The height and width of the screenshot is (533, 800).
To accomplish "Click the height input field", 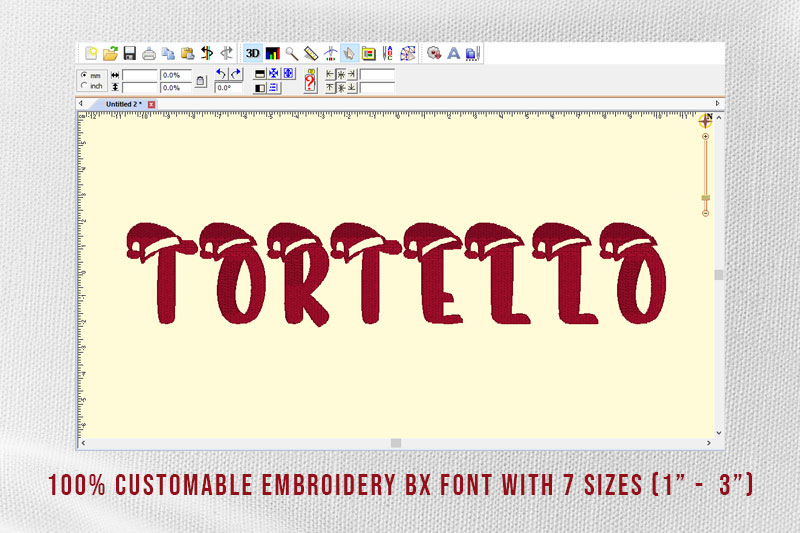I will pyautogui.click(x=139, y=88).
